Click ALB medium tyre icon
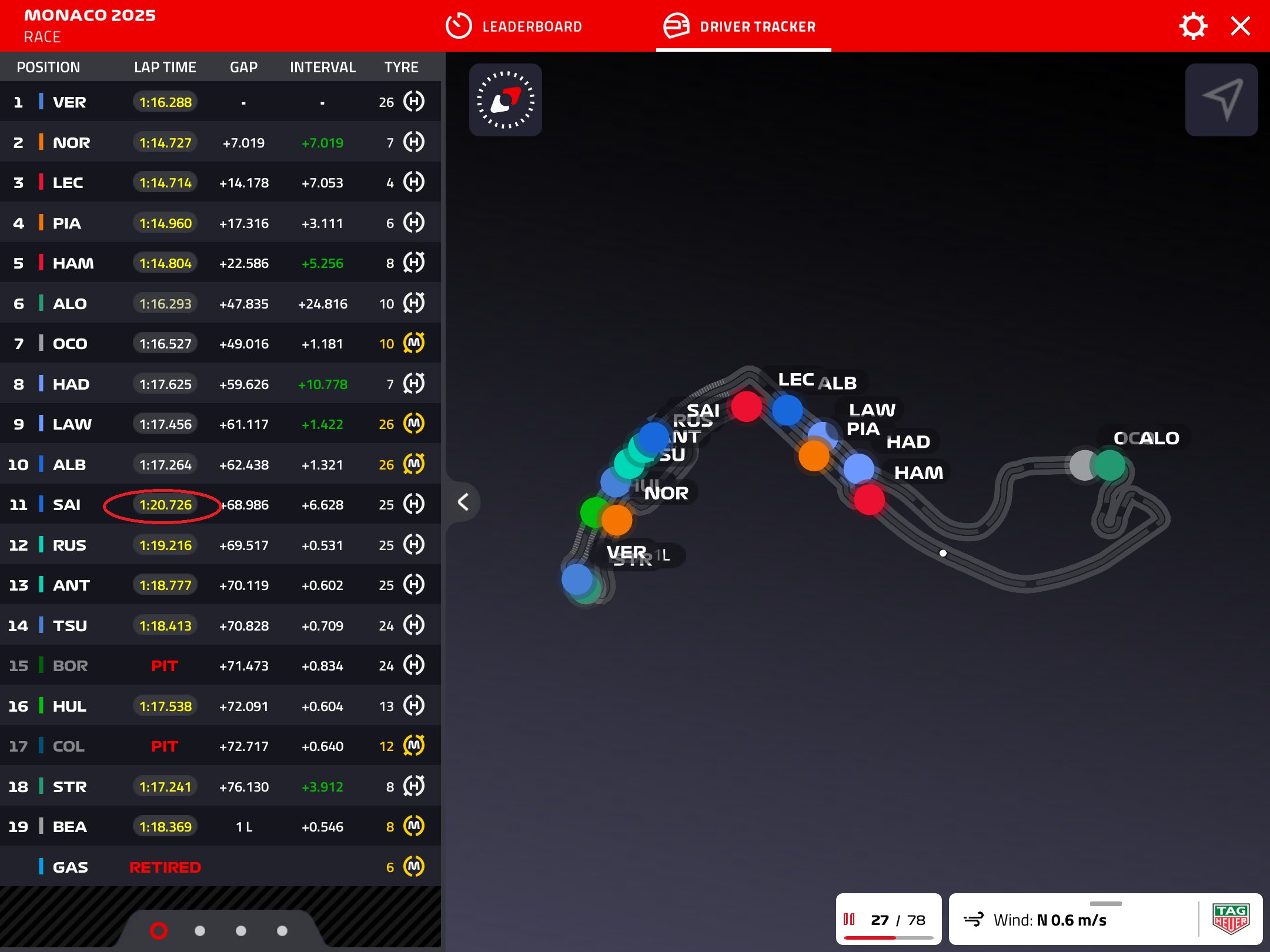This screenshot has height=952, width=1270. 414,464
